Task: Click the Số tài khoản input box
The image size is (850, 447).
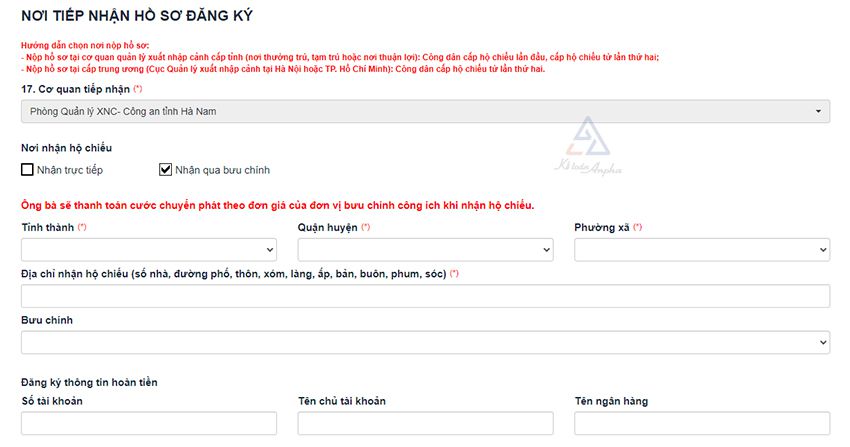Action: coord(149,423)
